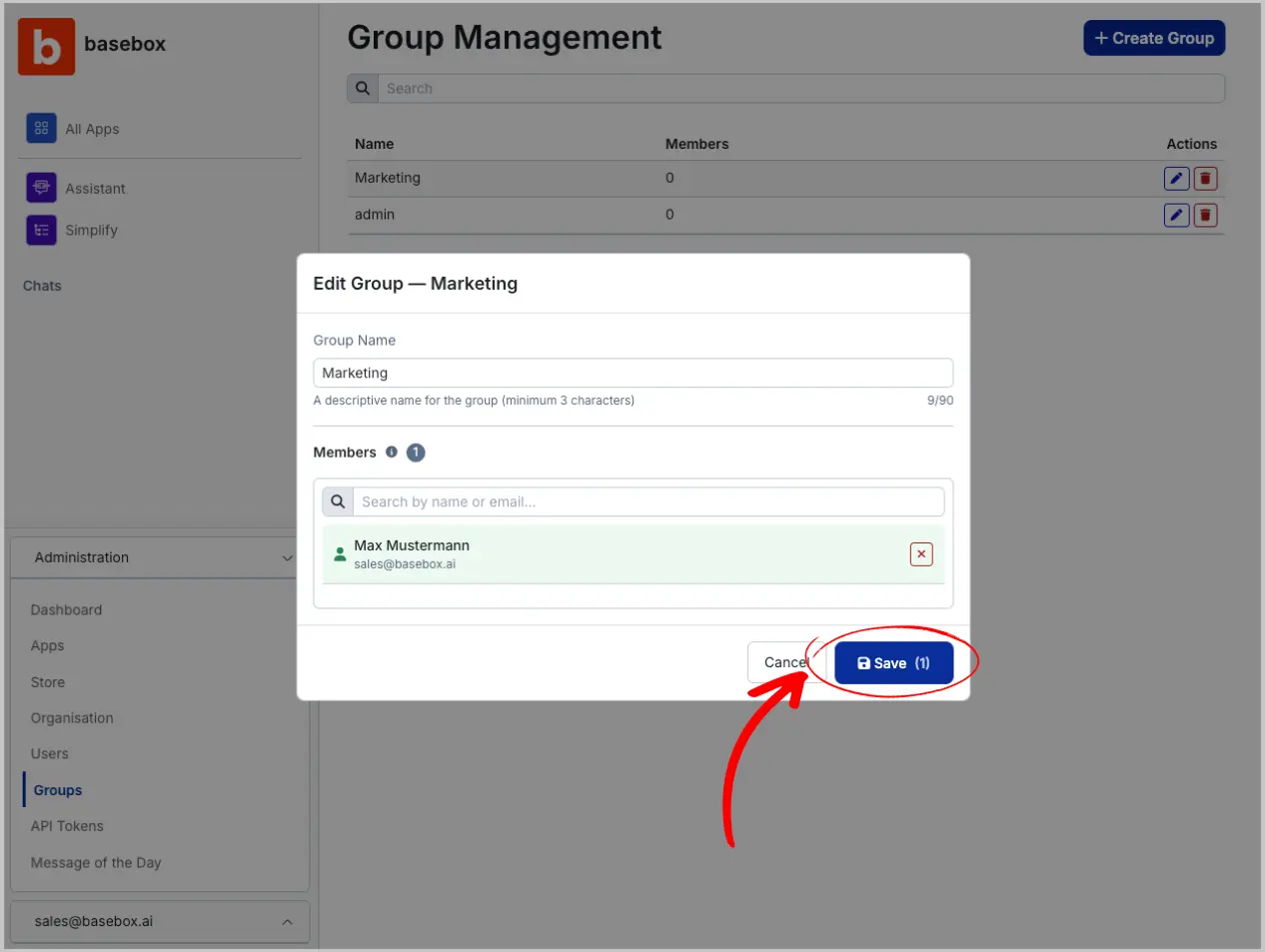Open API Tokens page
The width and height of the screenshot is (1265, 952).
point(67,826)
